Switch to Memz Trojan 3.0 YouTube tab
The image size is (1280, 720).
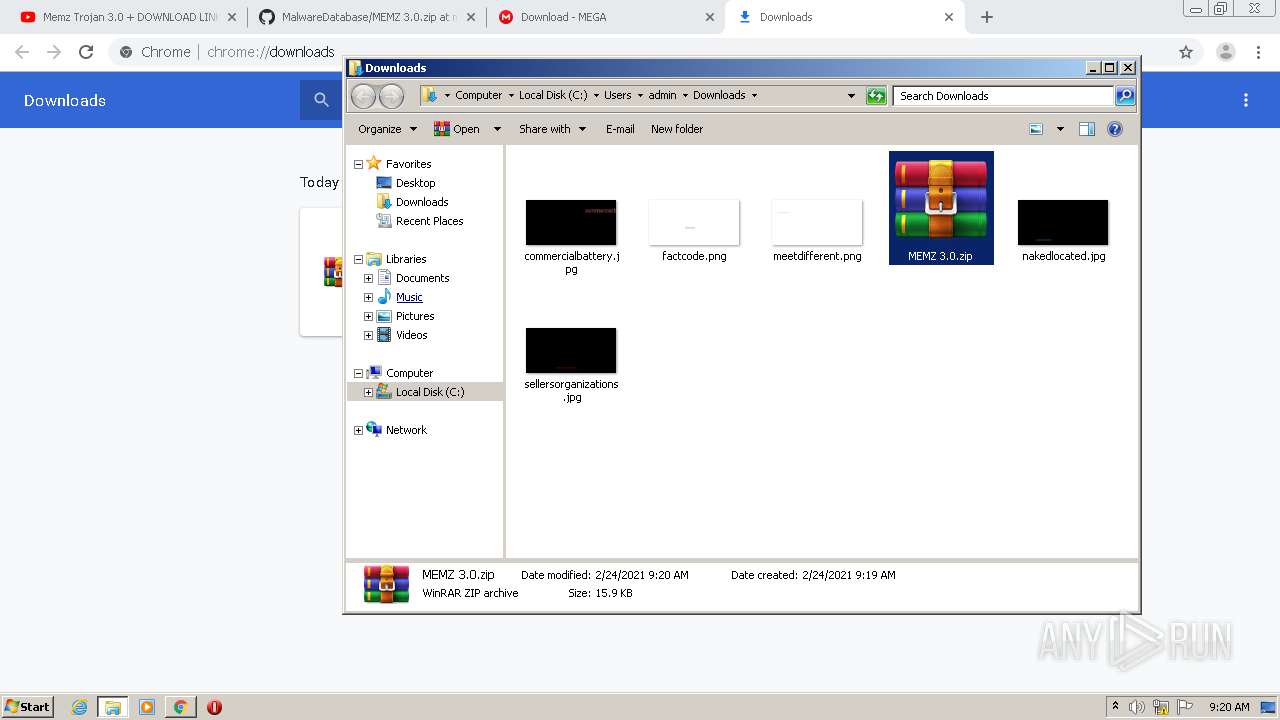(130, 17)
